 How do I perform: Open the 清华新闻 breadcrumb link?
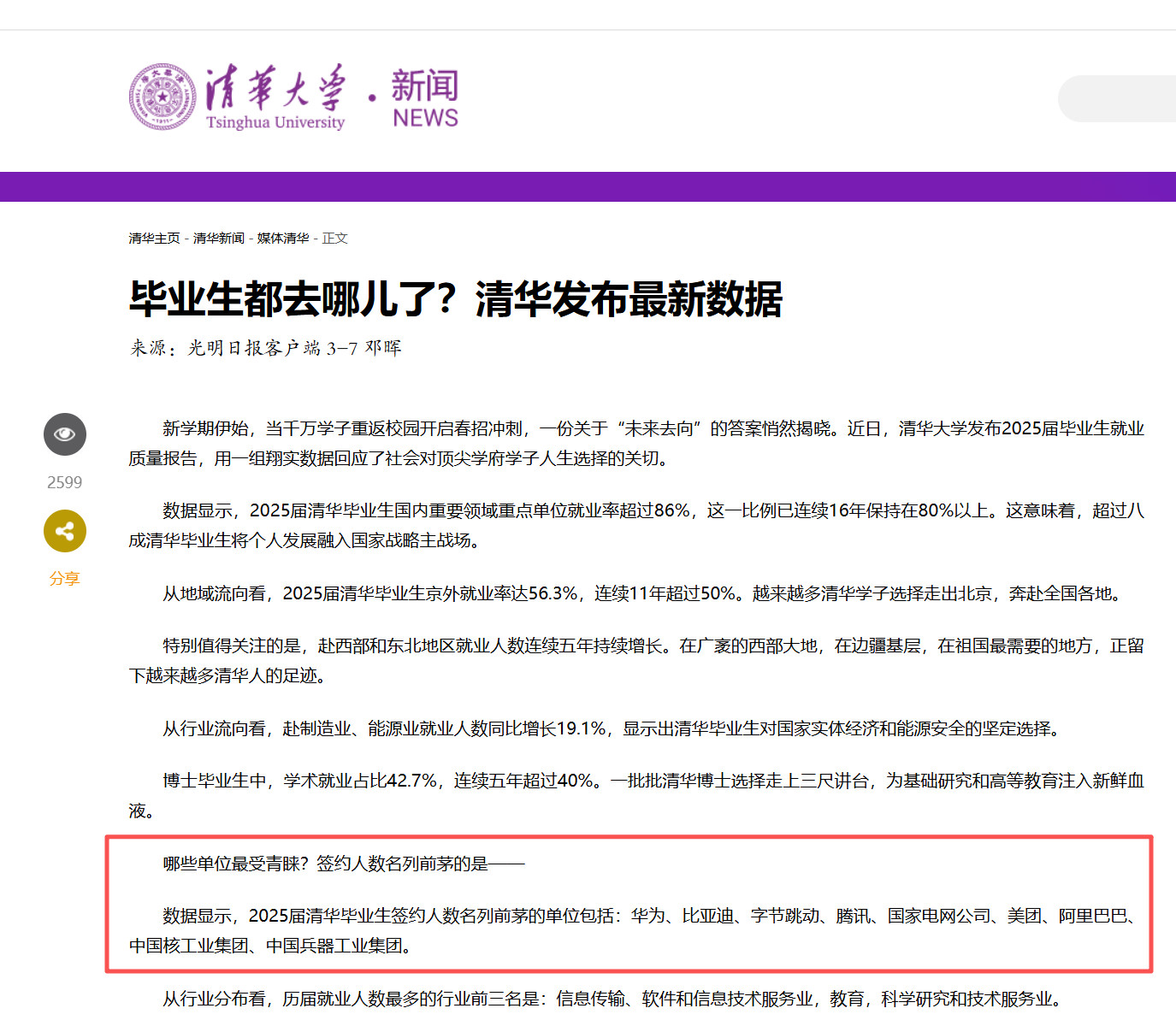click(218, 239)
